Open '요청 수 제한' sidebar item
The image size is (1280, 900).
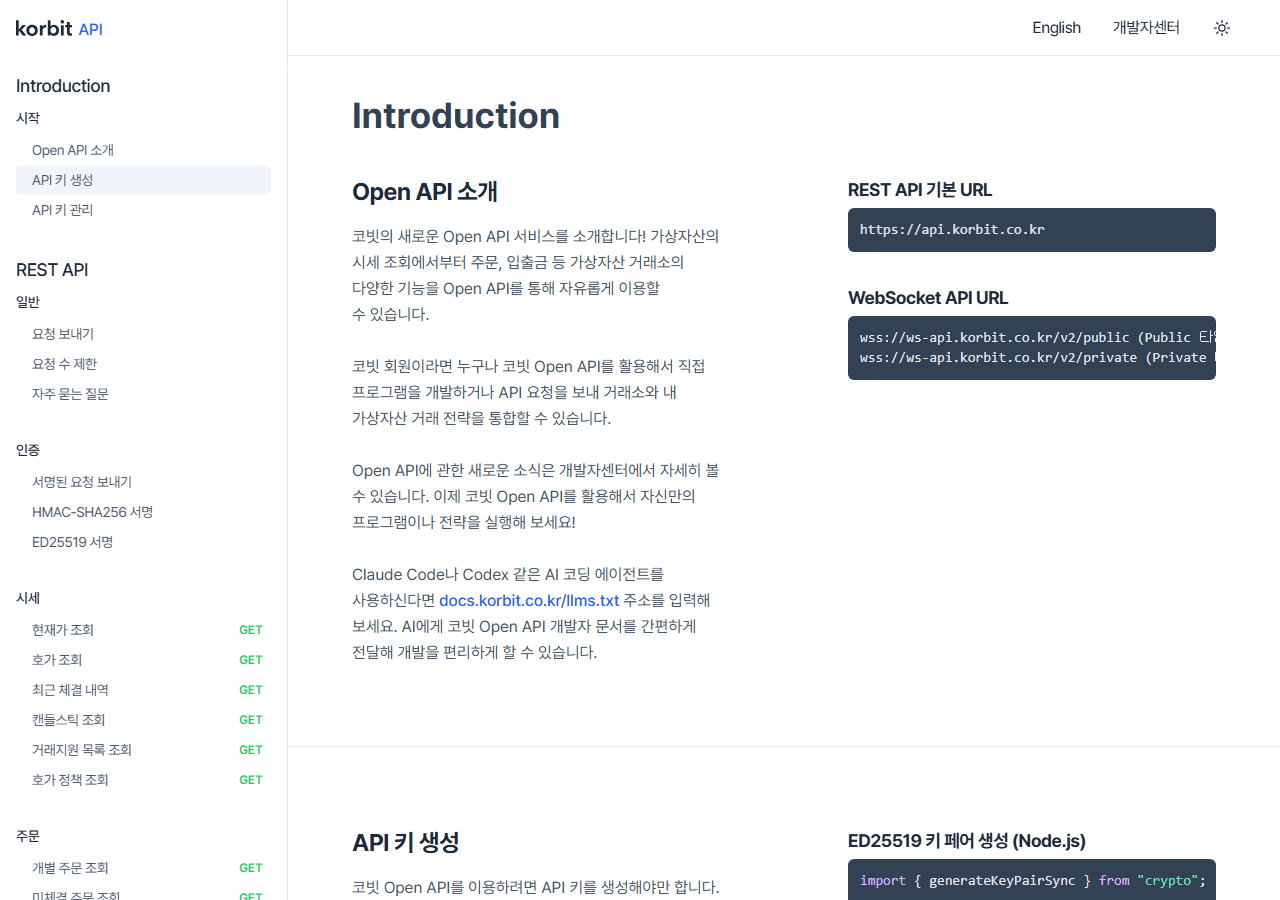143,364
